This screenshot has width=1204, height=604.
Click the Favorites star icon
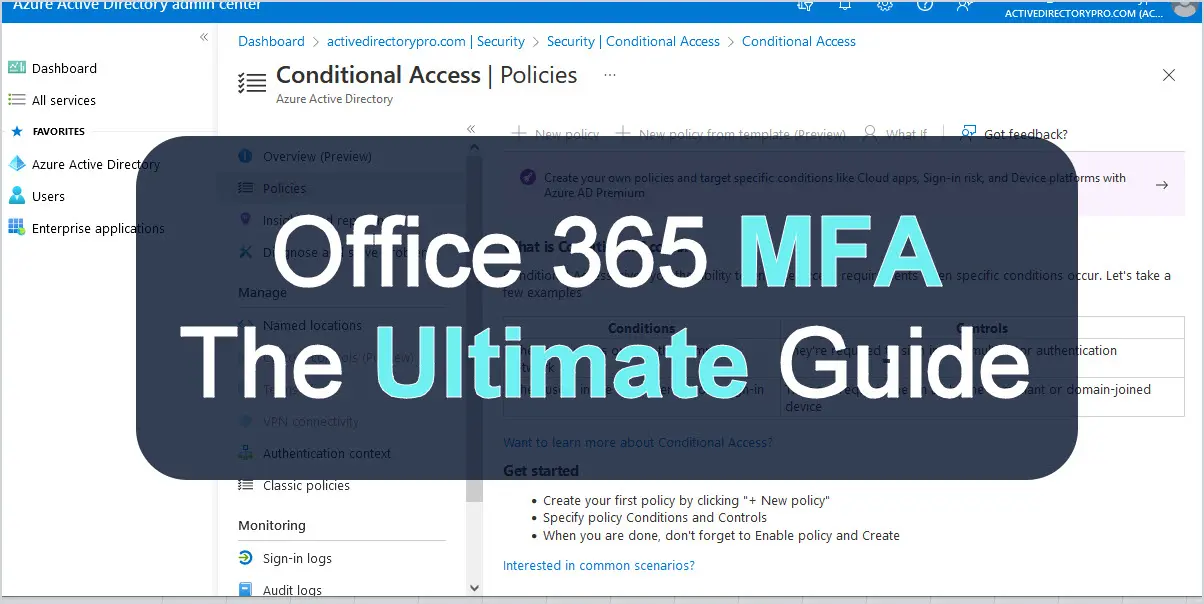pos(16,131)
